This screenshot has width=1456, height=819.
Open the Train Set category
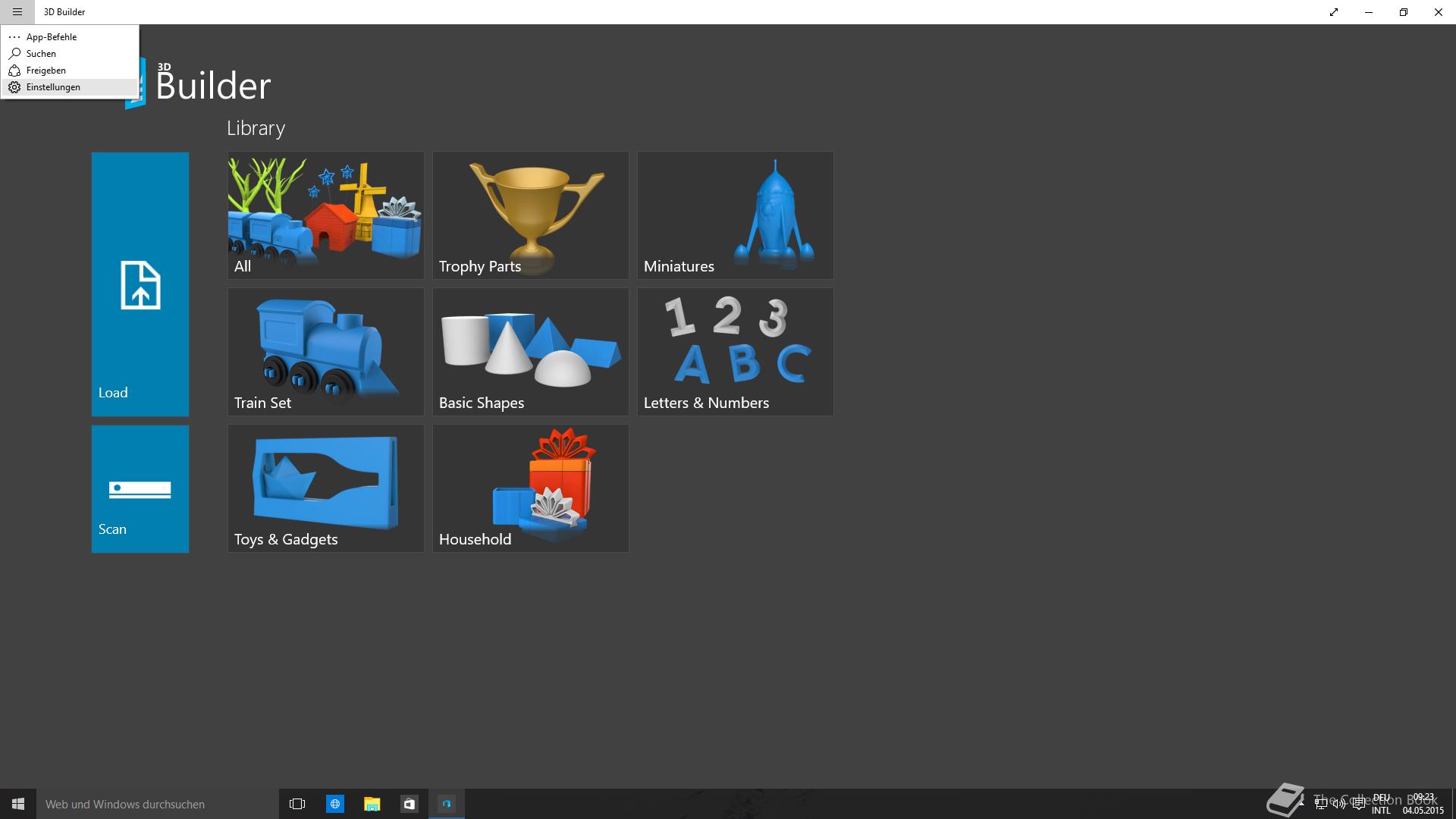pos(326,352)
